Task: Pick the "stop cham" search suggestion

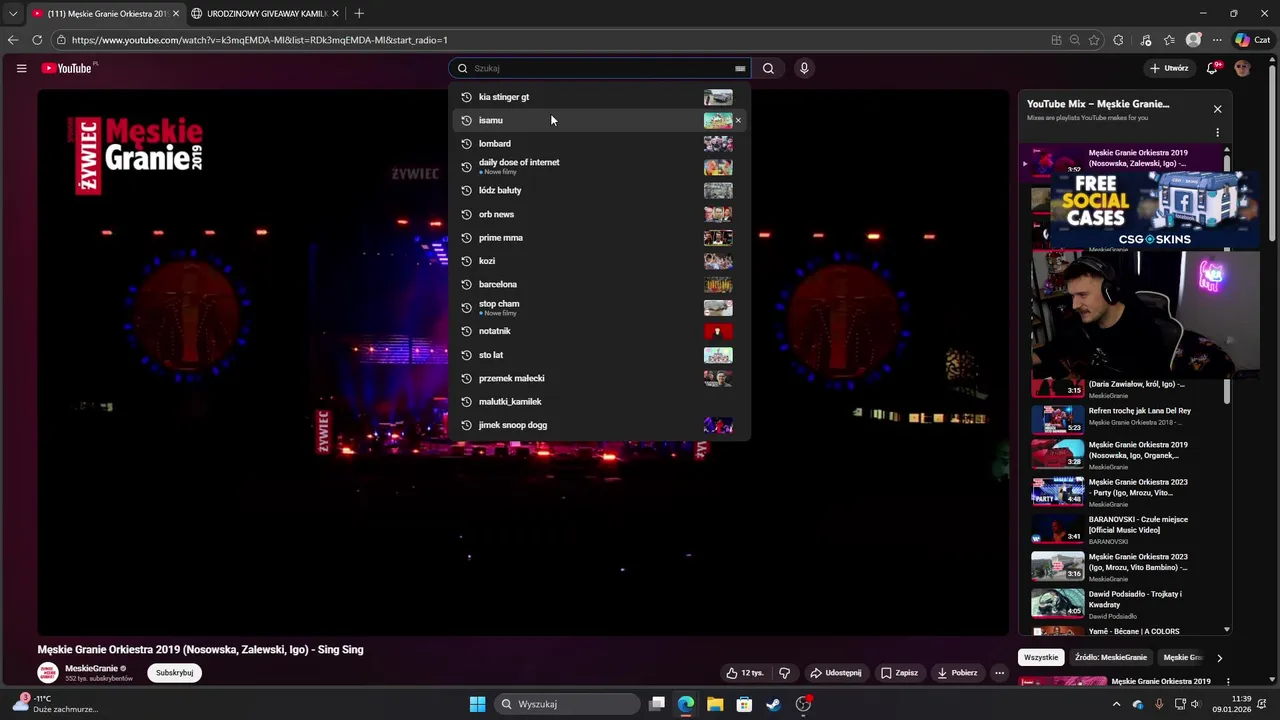Action: click(x=600, y=307)
